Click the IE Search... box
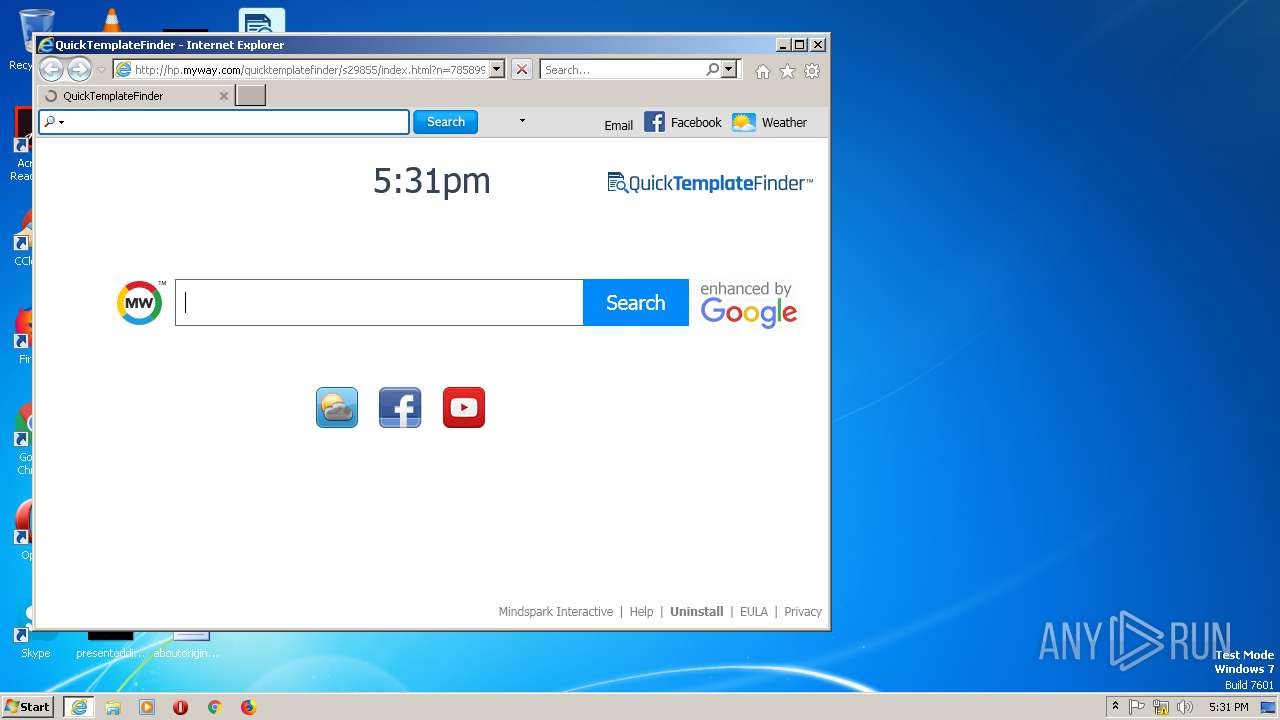The image size is (1280, 720). [622, 70]
